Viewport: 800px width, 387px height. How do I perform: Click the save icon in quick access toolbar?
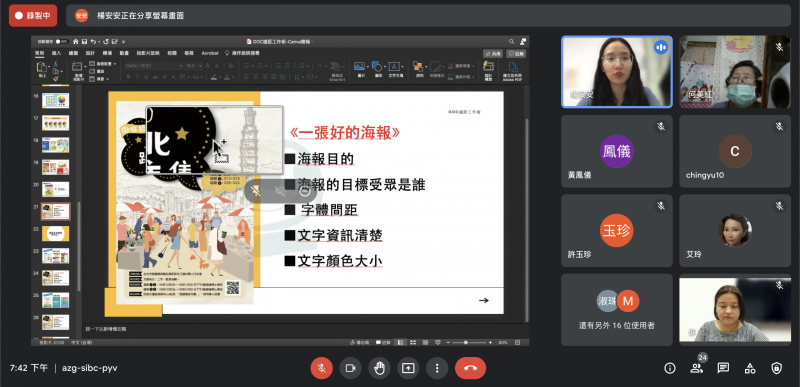click(x=84, y=42)
